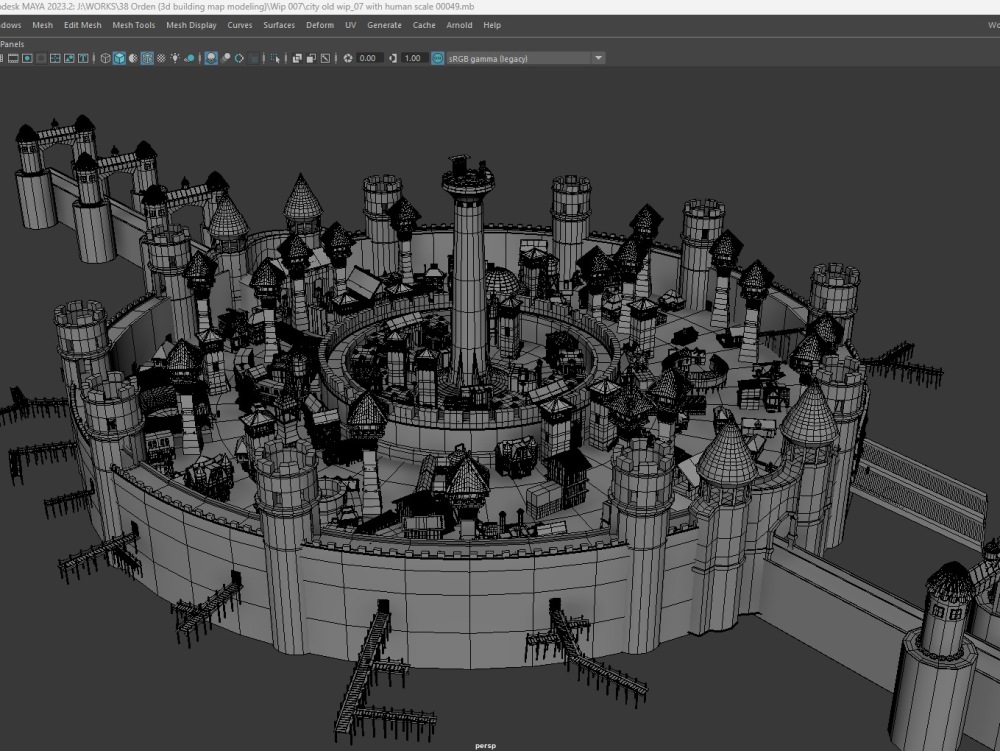Viewport: 1000px width, 751px height.
Task: Toggle the Resolution Gate icon
Action: [x=27, y=58]
